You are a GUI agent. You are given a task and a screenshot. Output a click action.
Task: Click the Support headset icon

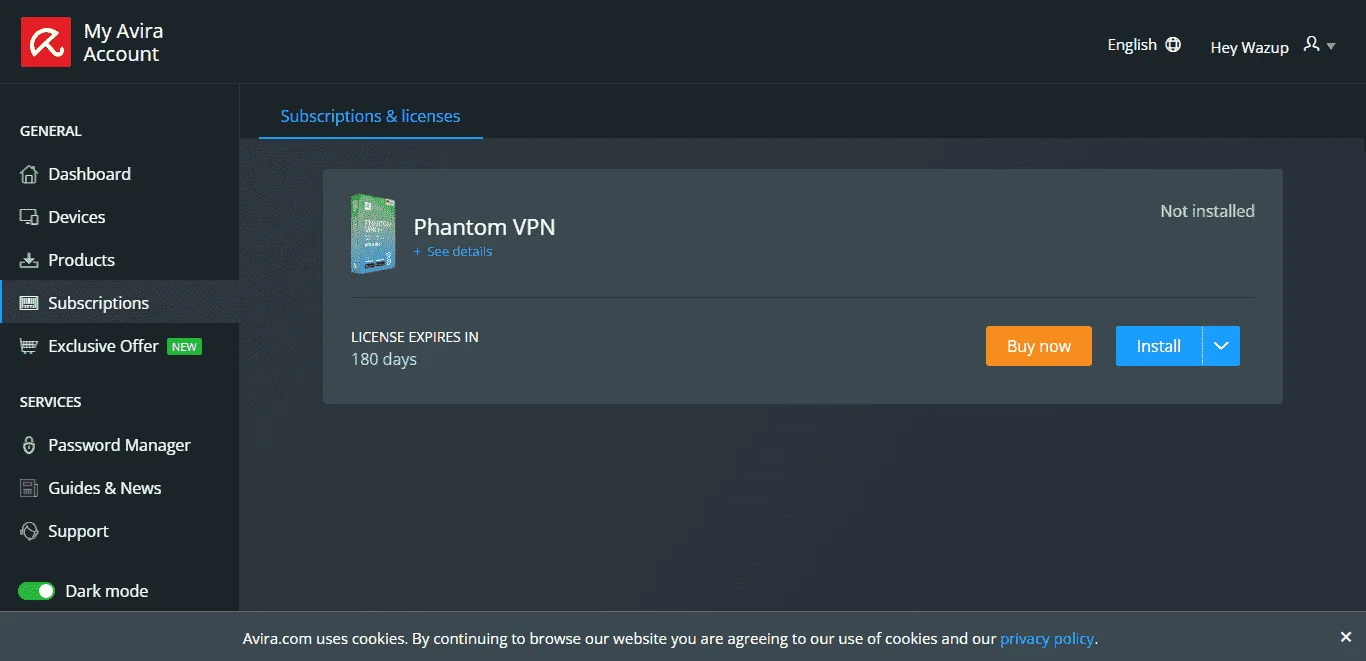29,531
